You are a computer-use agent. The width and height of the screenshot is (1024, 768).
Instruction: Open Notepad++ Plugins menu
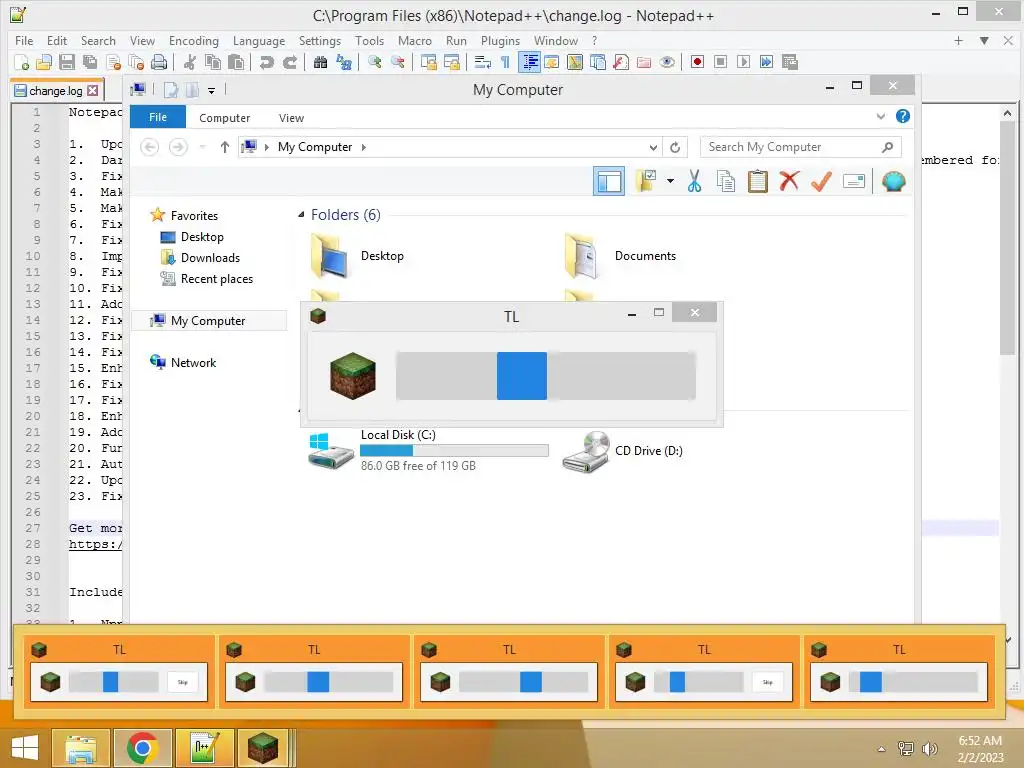(x=500, y=40)
